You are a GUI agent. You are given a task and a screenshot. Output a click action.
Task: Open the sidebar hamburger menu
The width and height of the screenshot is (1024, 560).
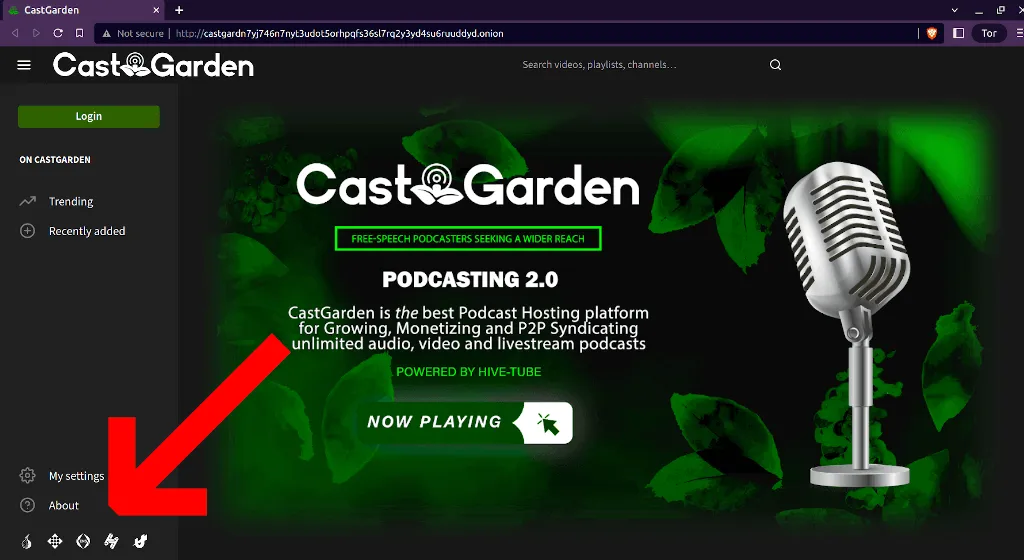[x=24, y=65]
